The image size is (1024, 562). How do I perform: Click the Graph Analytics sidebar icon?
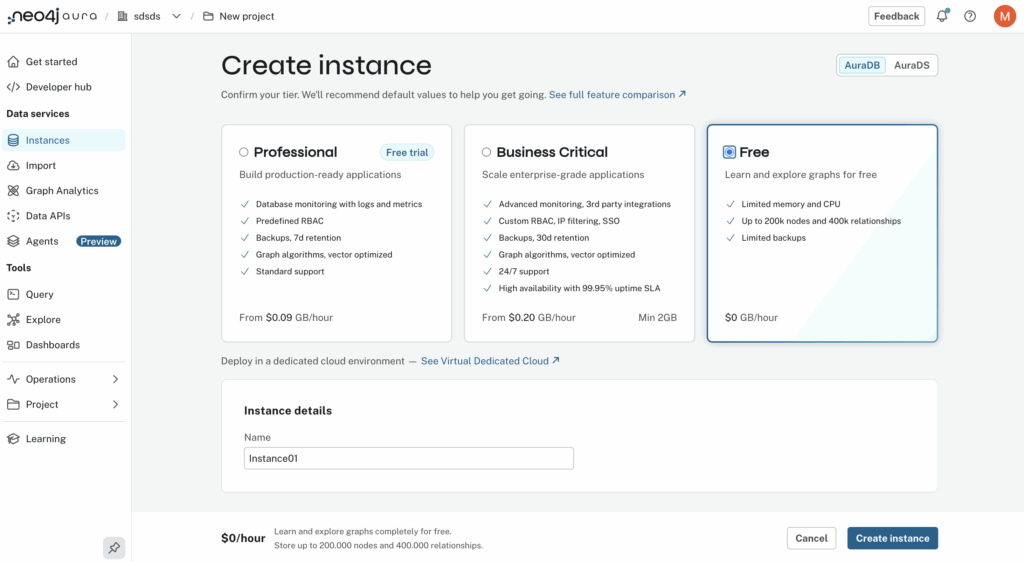[x=13, y=191]
